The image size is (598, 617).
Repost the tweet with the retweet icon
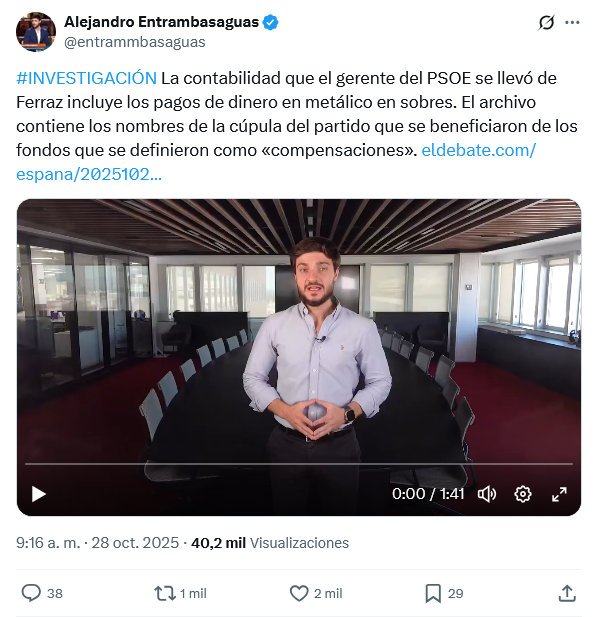[x=164, y=593]
